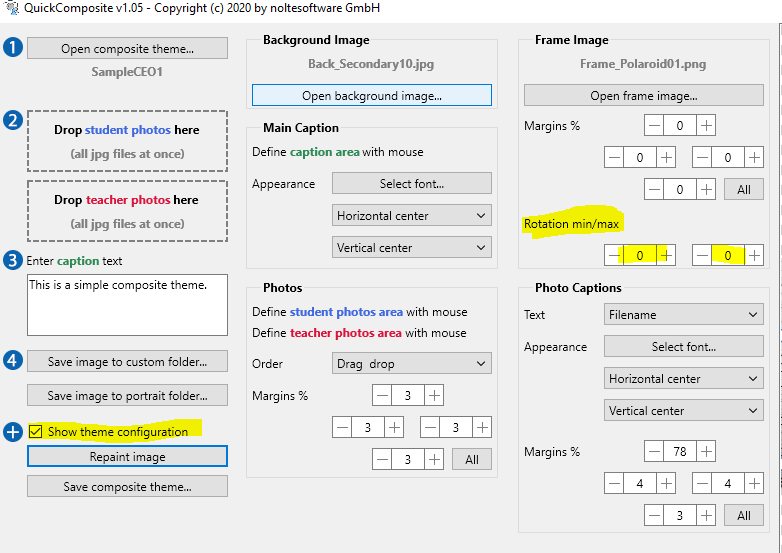This screenshot has height=553, width=782.
Task: Uncheck Show theme configuration checkbox
Action: pos(35,431)
